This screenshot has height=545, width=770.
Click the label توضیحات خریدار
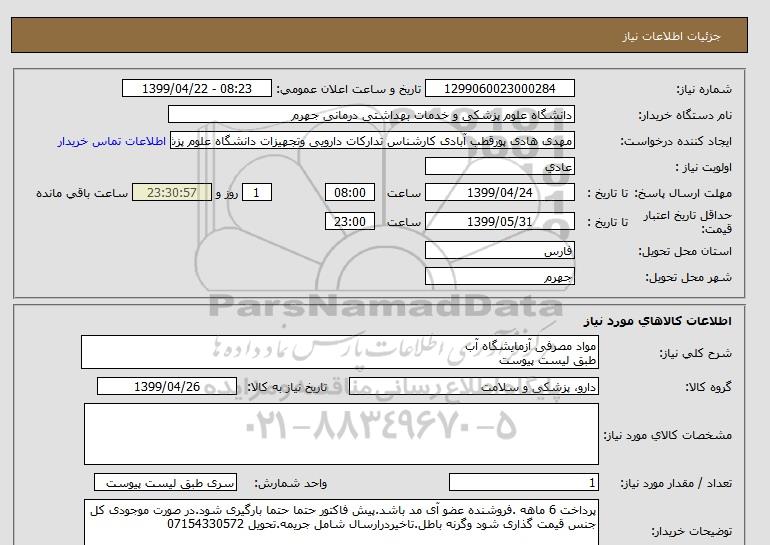click(x=691, y=531)
